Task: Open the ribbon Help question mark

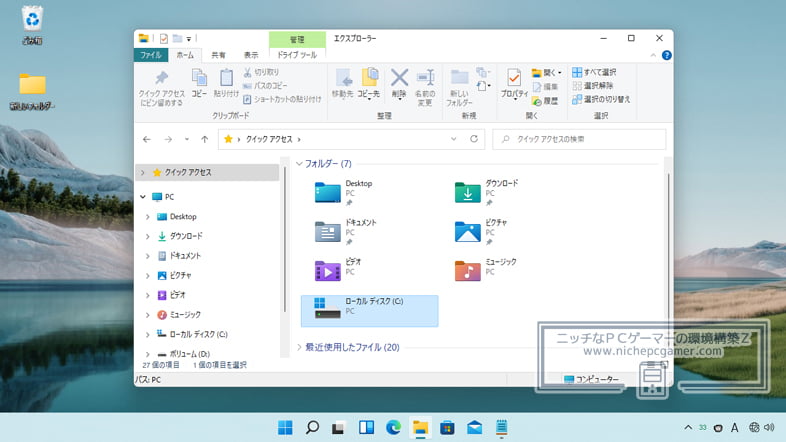Action: pyautogui.click(x=666, y=55)
